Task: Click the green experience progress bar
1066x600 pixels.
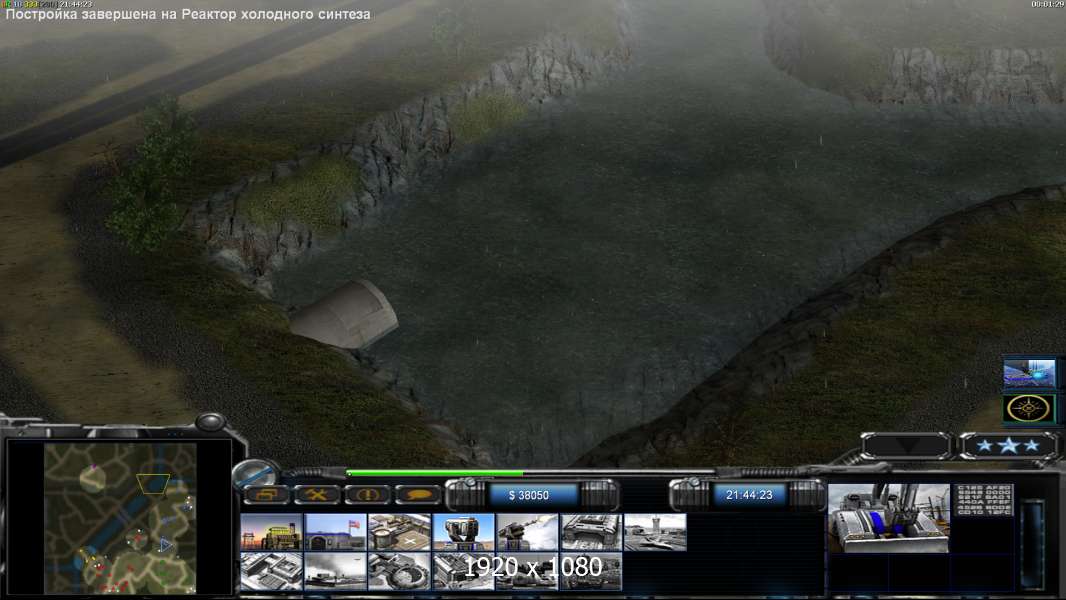Action: coord(435,473)
